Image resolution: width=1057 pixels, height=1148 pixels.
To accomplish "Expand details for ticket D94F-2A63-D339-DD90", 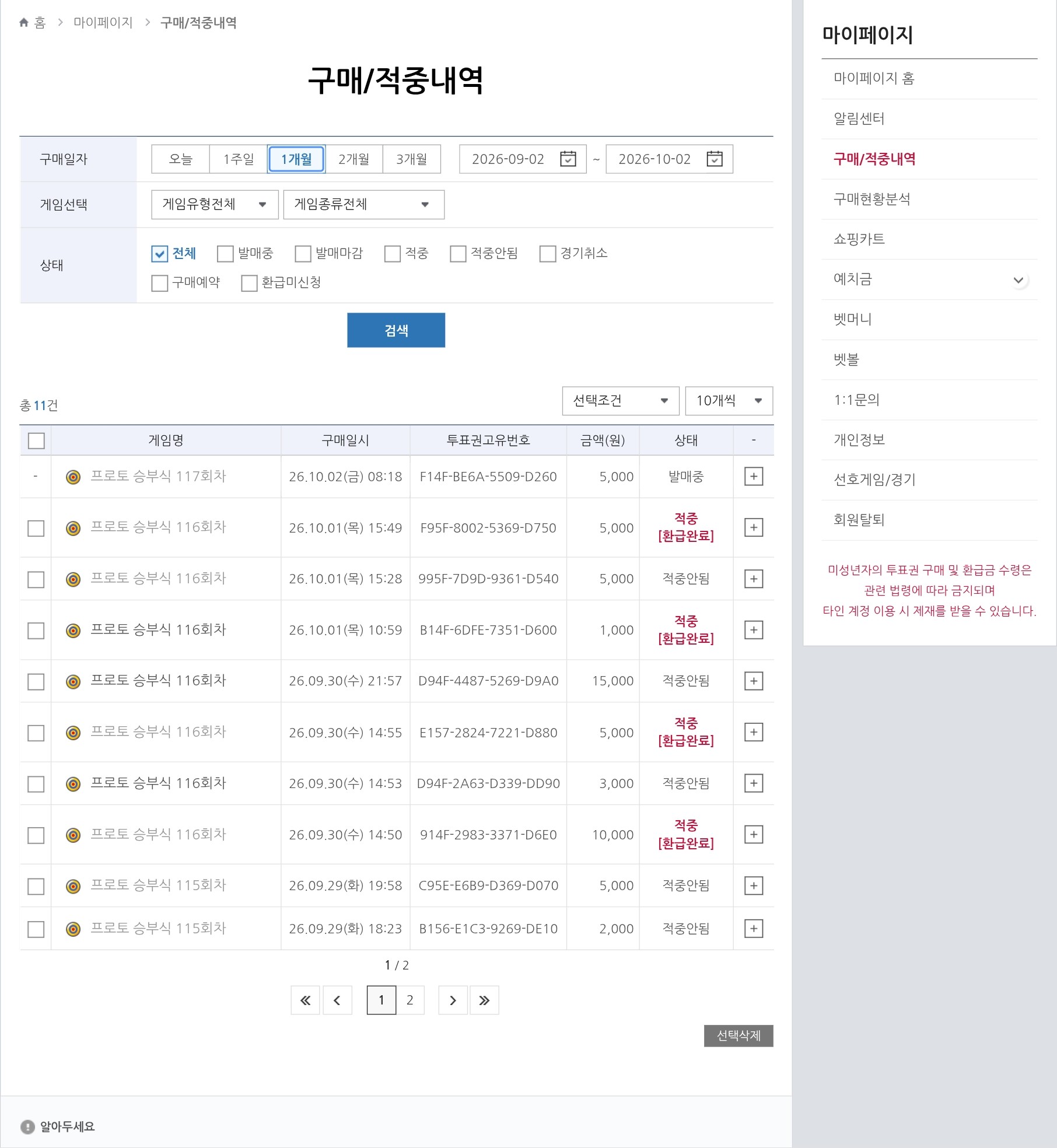I will tap(754, 783).
